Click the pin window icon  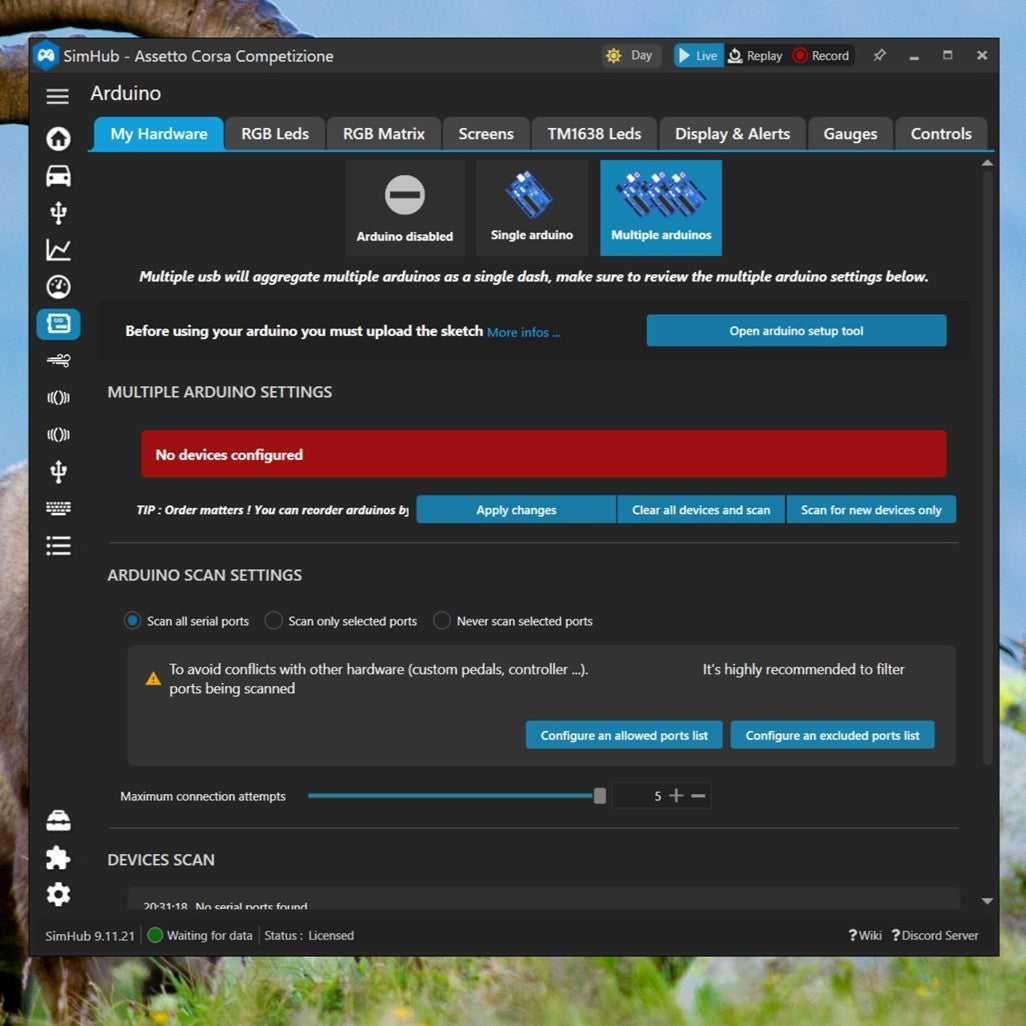[x=879, y=56]
